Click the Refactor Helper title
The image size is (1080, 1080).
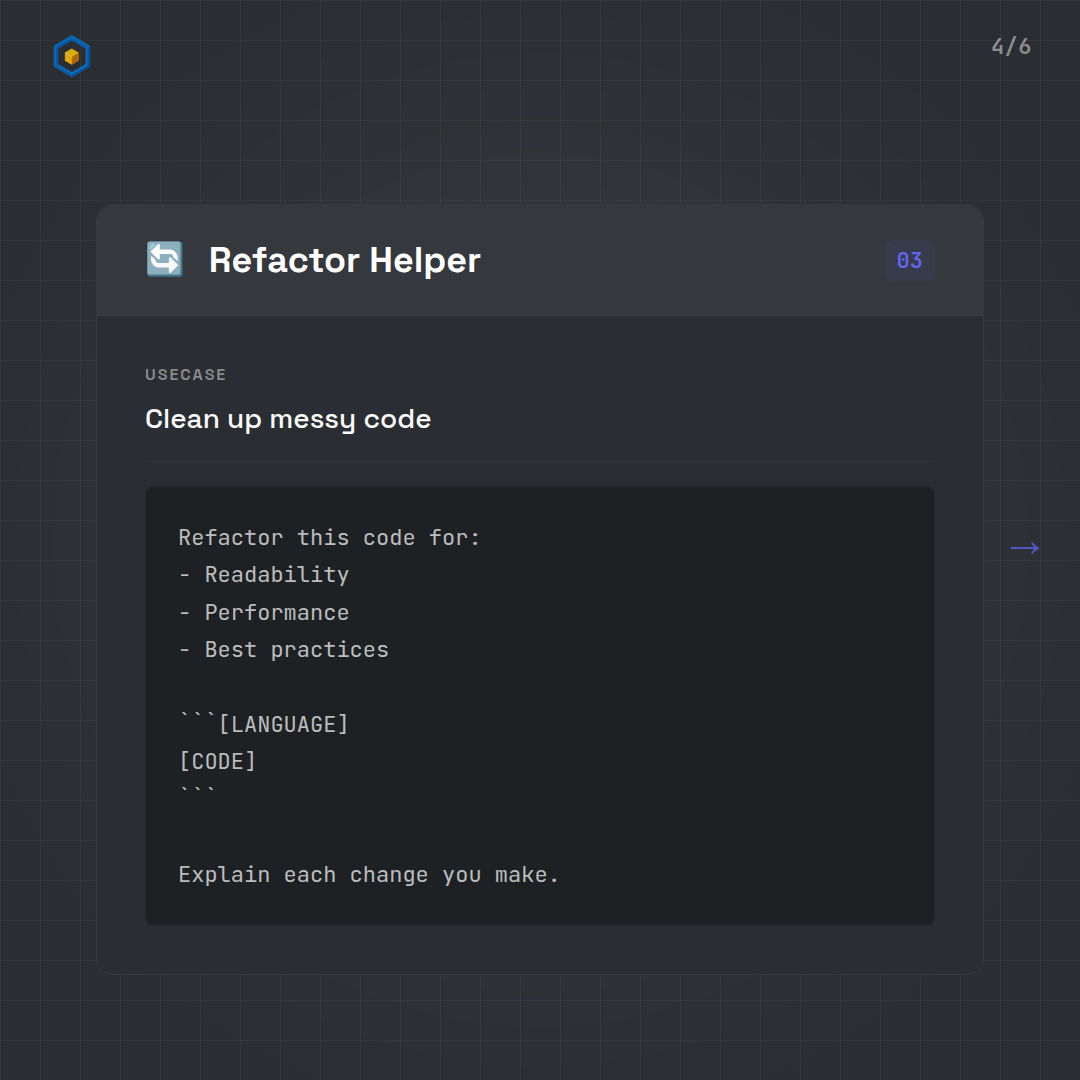pyautogui.click(x=344, y=260)
